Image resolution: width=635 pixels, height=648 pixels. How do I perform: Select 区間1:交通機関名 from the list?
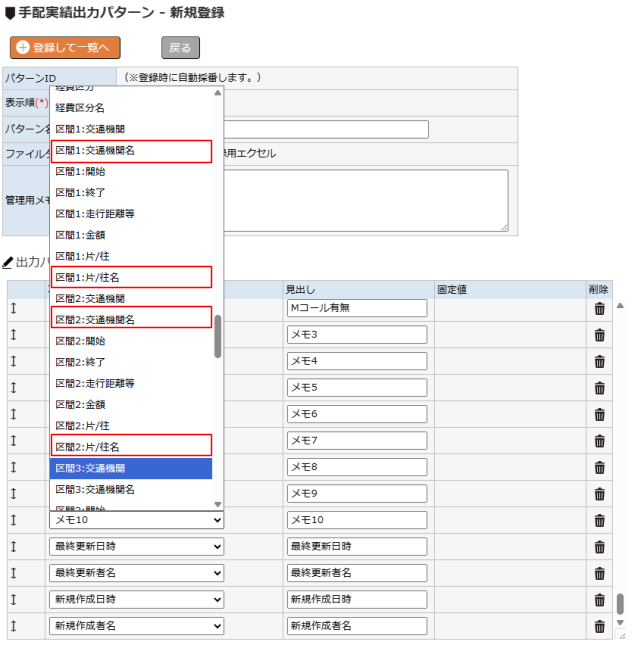tap(130, 151)
